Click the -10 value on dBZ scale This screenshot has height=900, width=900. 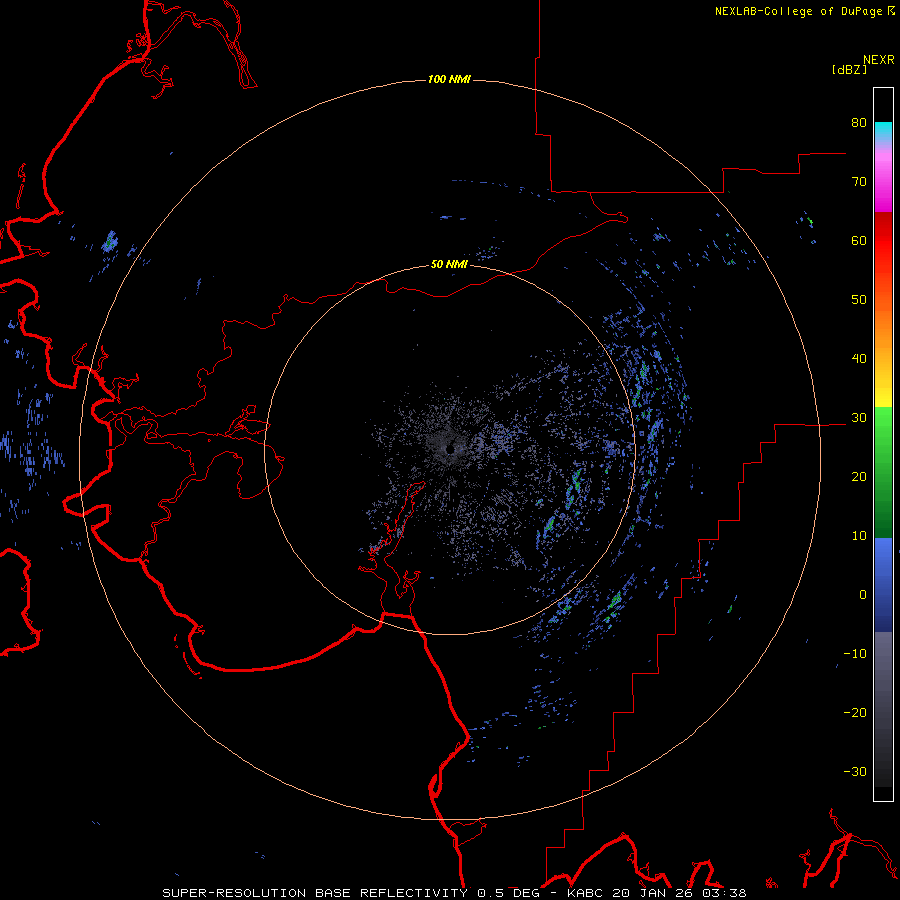[855, 654]
